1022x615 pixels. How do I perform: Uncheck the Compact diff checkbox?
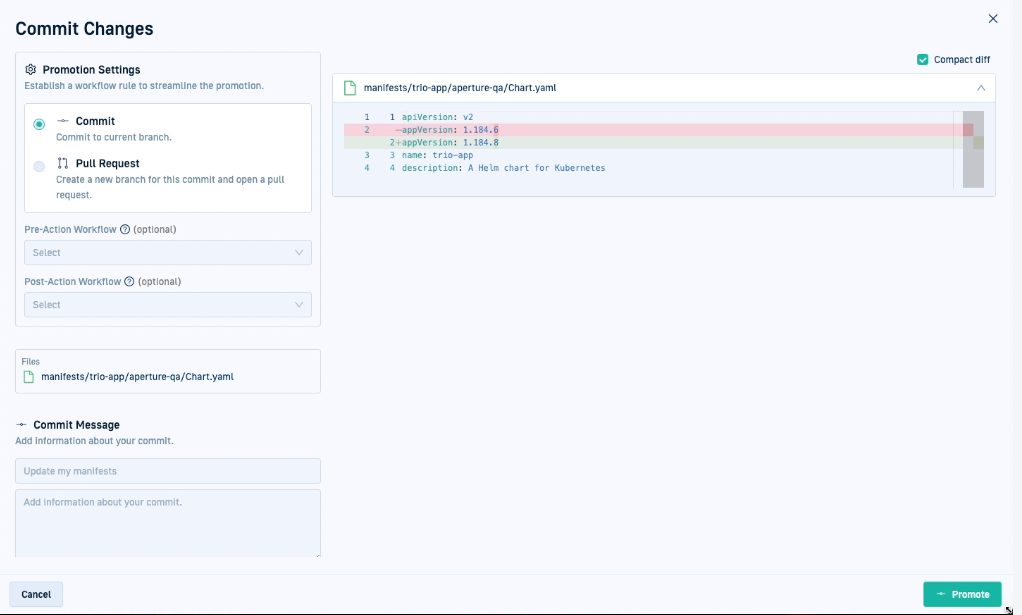coord(922,60)
